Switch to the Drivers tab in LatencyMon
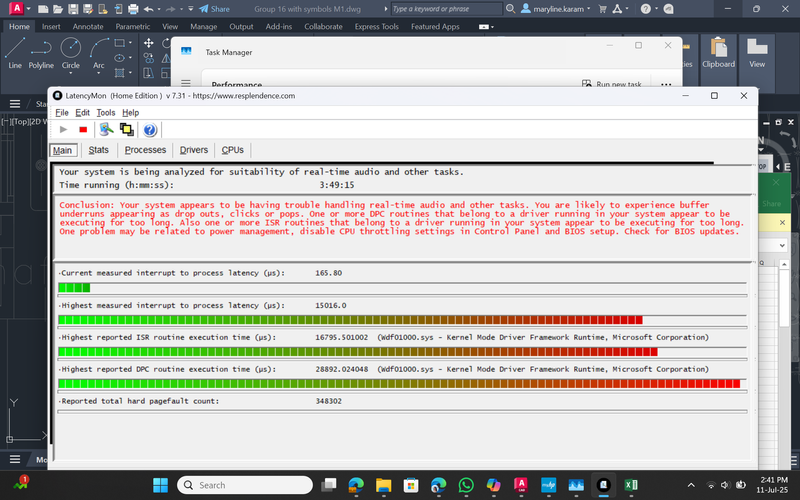The image size is (800, 500). coord(194,150)
